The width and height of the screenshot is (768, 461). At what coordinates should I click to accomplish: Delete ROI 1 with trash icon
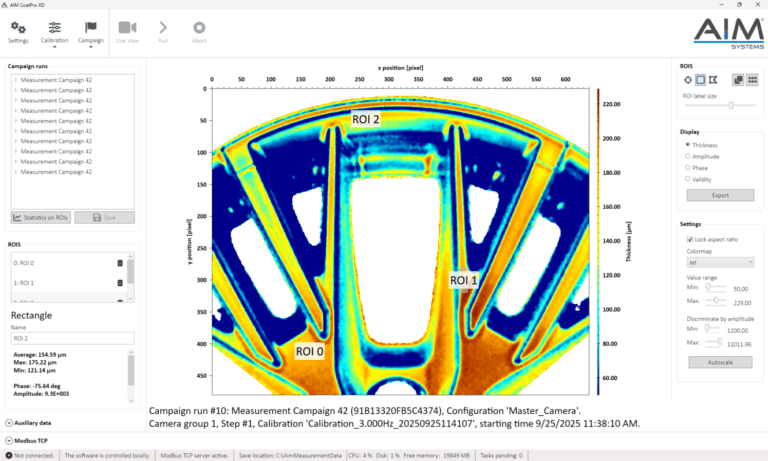pos(120,282)
